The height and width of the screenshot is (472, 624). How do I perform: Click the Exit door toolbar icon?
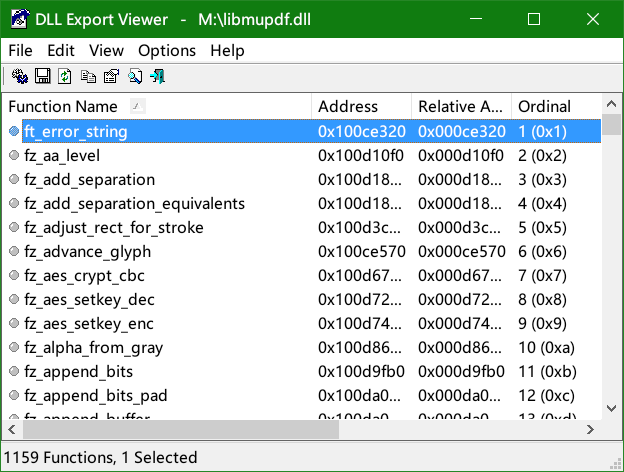pyautogui.click(x=158, y=76)
